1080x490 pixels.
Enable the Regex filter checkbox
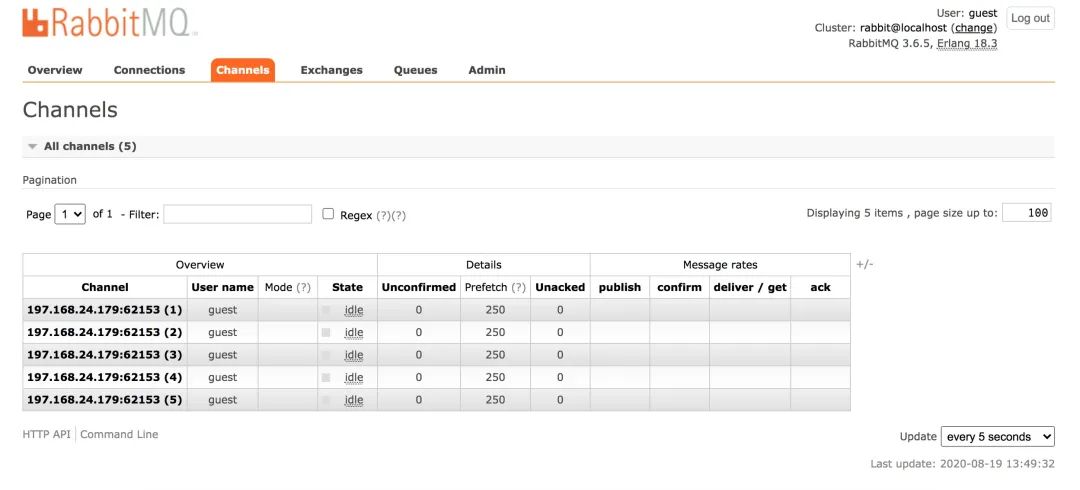click(328, 214)
